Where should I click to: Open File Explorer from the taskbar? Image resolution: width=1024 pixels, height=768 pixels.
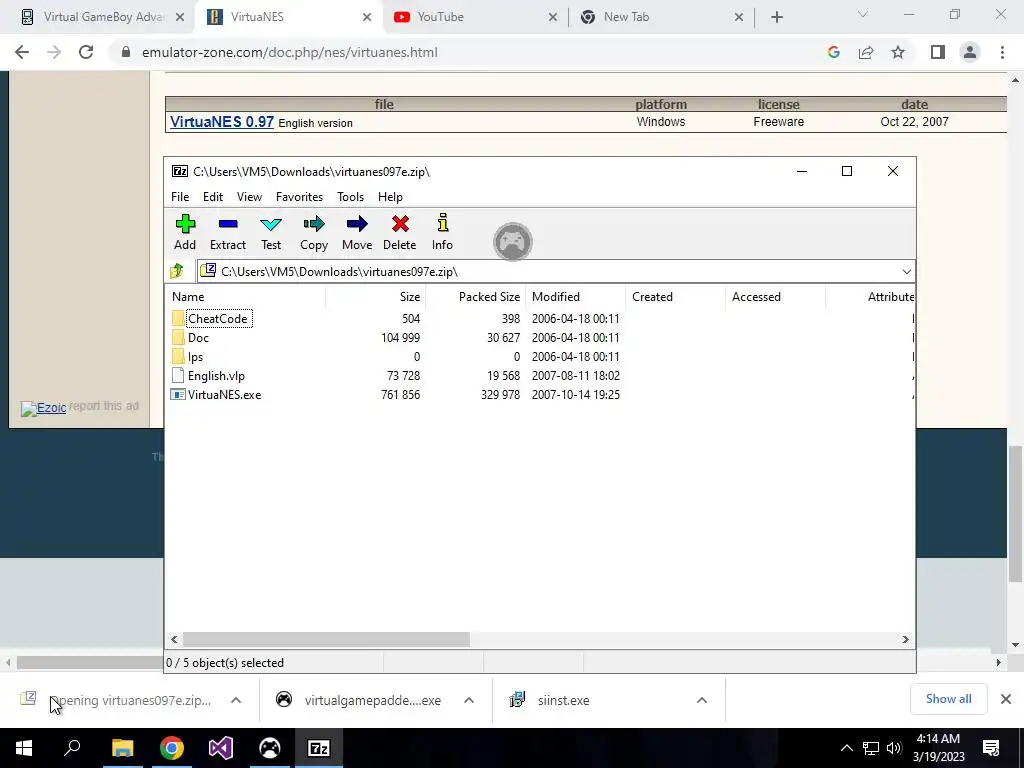[122, 748]
